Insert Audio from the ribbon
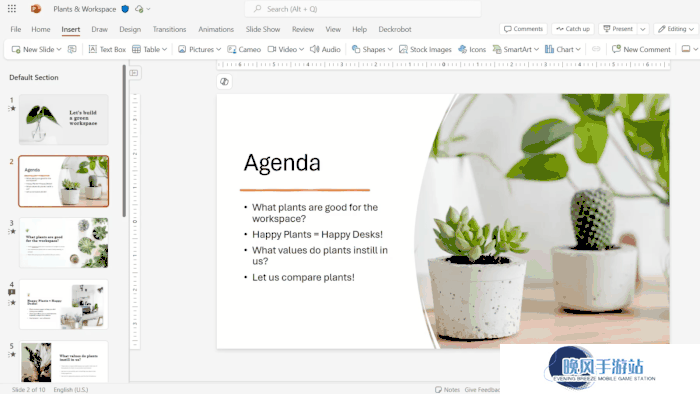 pos(325,49)
